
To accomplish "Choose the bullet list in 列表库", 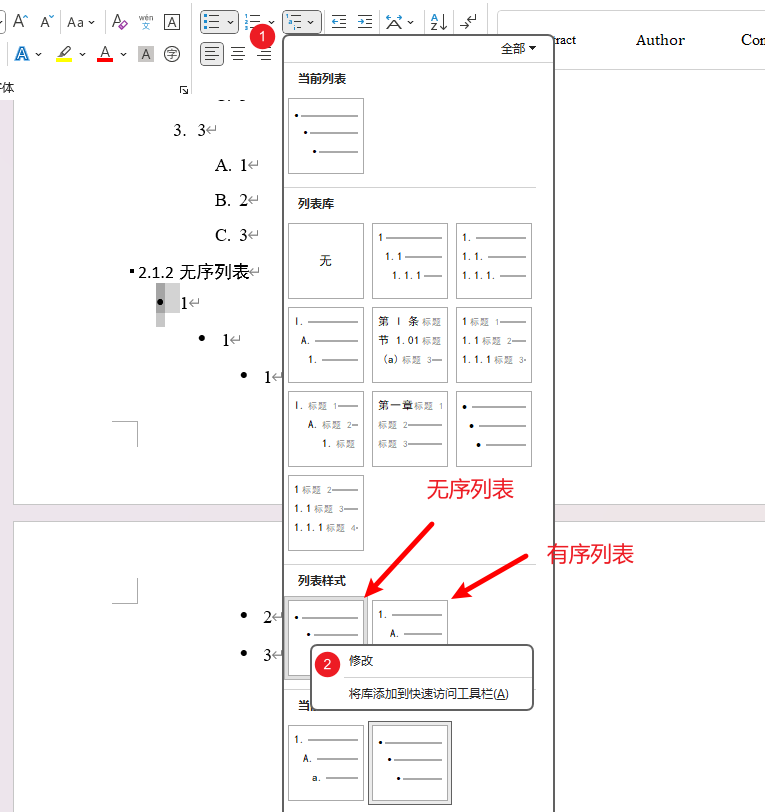I will pos(494,429).
